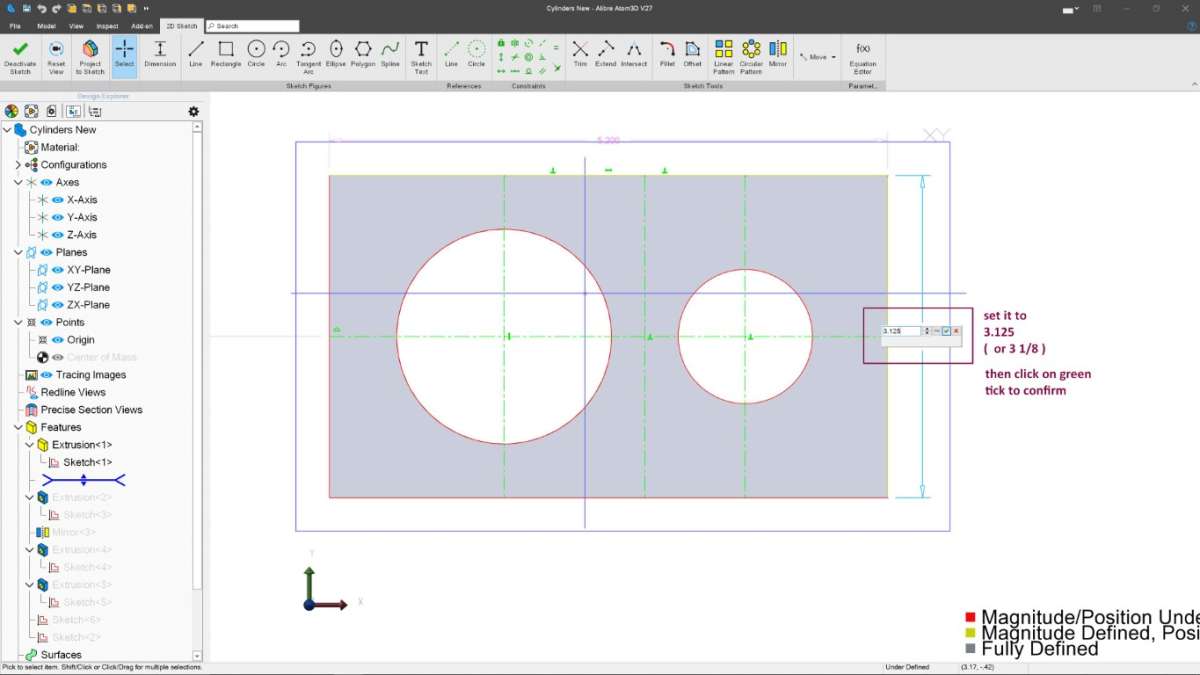Hide the X-Axis via eye icon
The image size is (1200, 675).
click(57, 200)
